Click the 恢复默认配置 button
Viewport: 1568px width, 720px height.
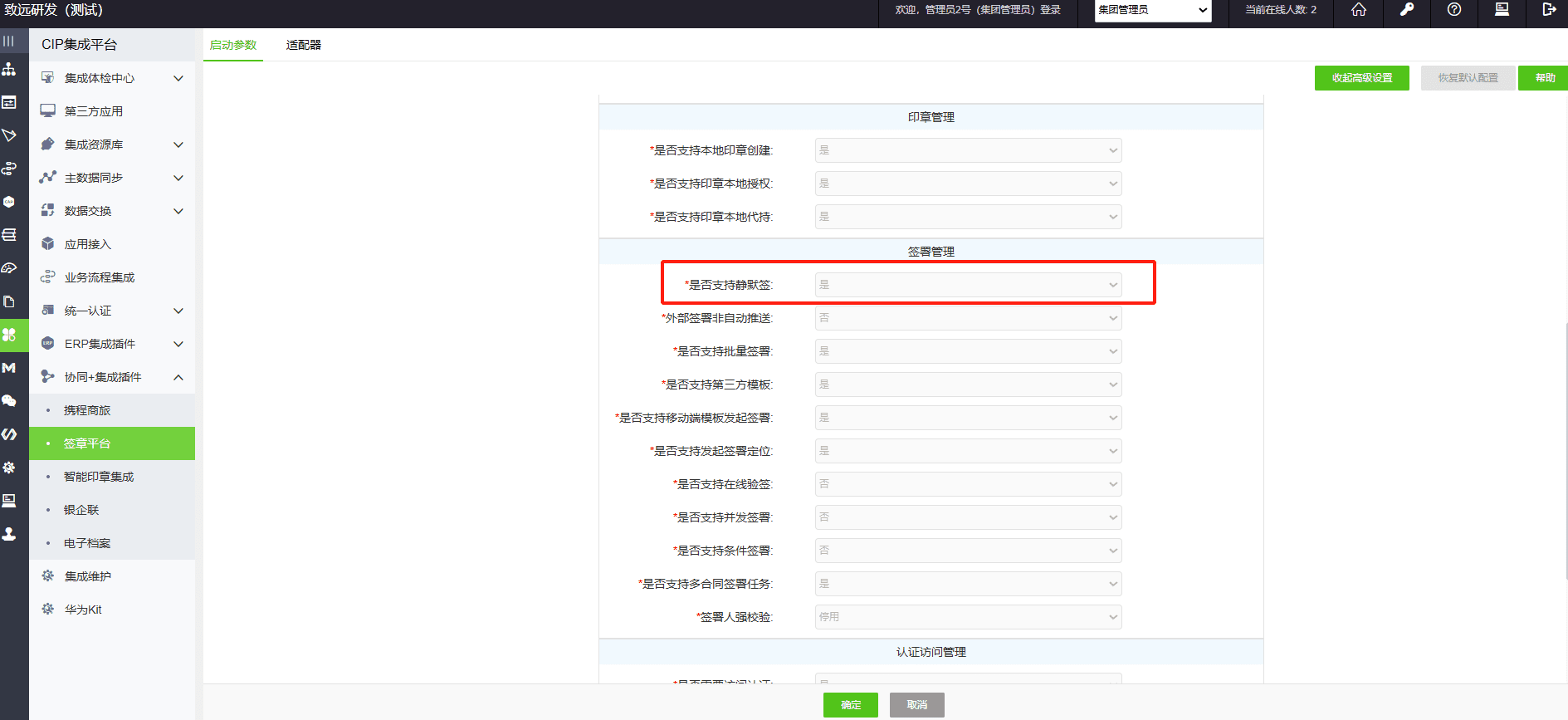1468,78
